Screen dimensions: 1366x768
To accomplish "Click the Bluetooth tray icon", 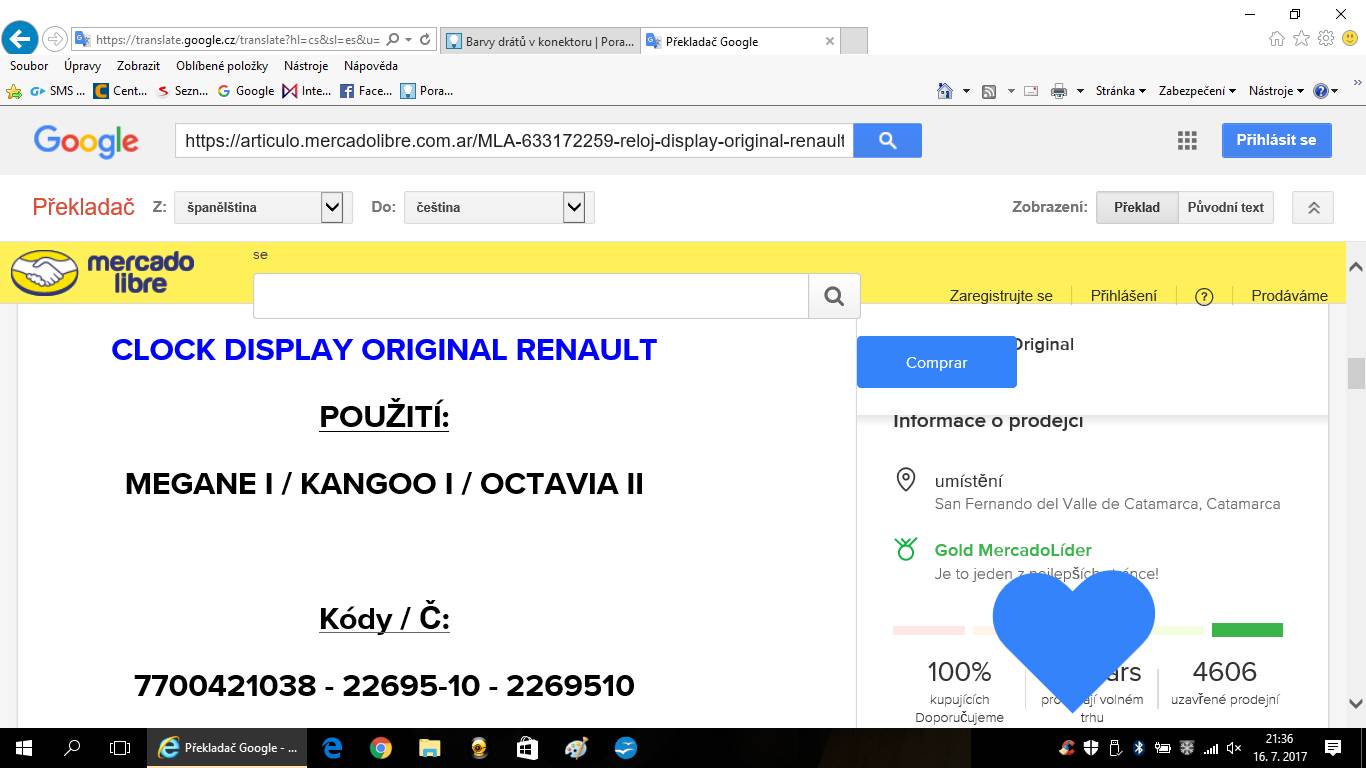I will [x=1139, y=747].
